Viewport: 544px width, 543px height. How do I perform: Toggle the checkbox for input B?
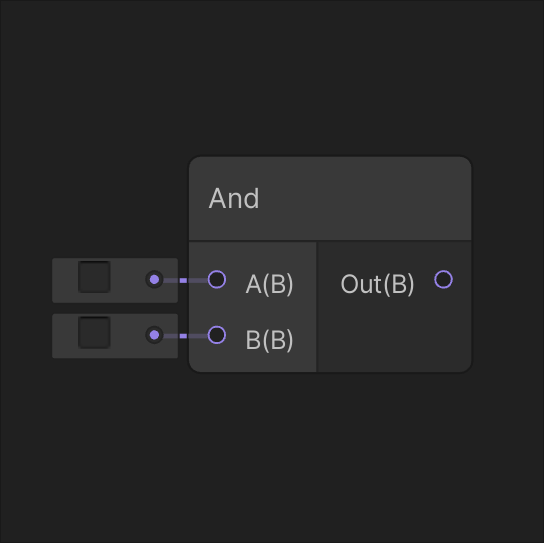point(94,332)
